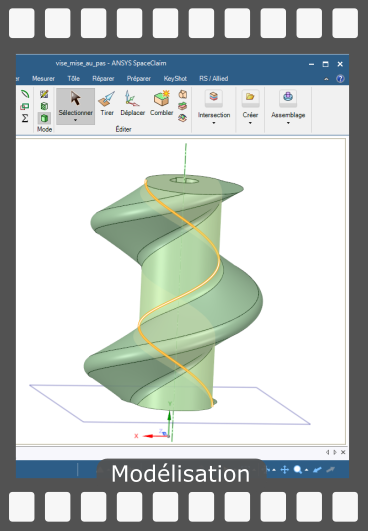Enable 3D mode green cube icon
The width and height of the screenshot is (368, 531).
pos(44,118)
